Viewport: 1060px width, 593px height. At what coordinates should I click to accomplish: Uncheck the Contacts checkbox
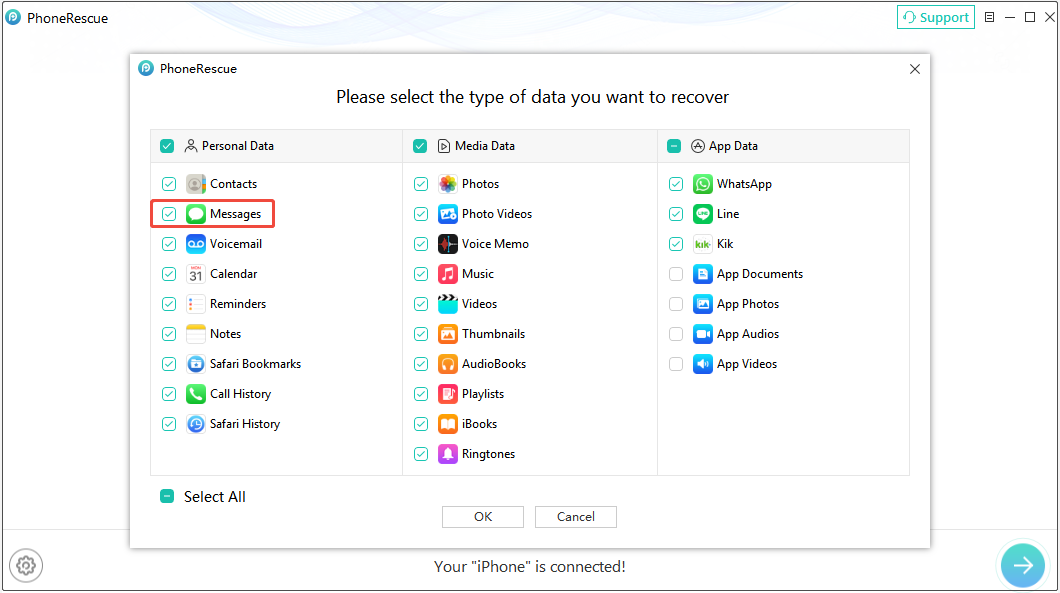(169, 184)
